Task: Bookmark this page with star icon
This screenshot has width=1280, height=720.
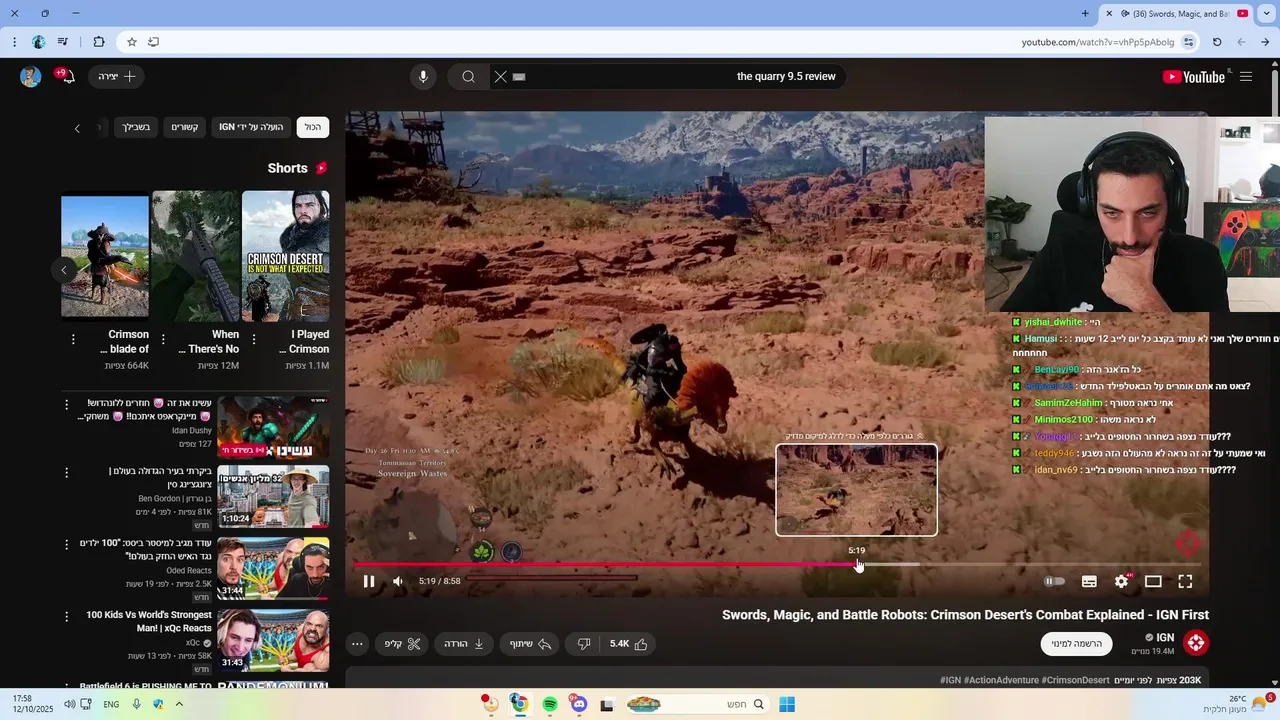Action: [131, 42]
